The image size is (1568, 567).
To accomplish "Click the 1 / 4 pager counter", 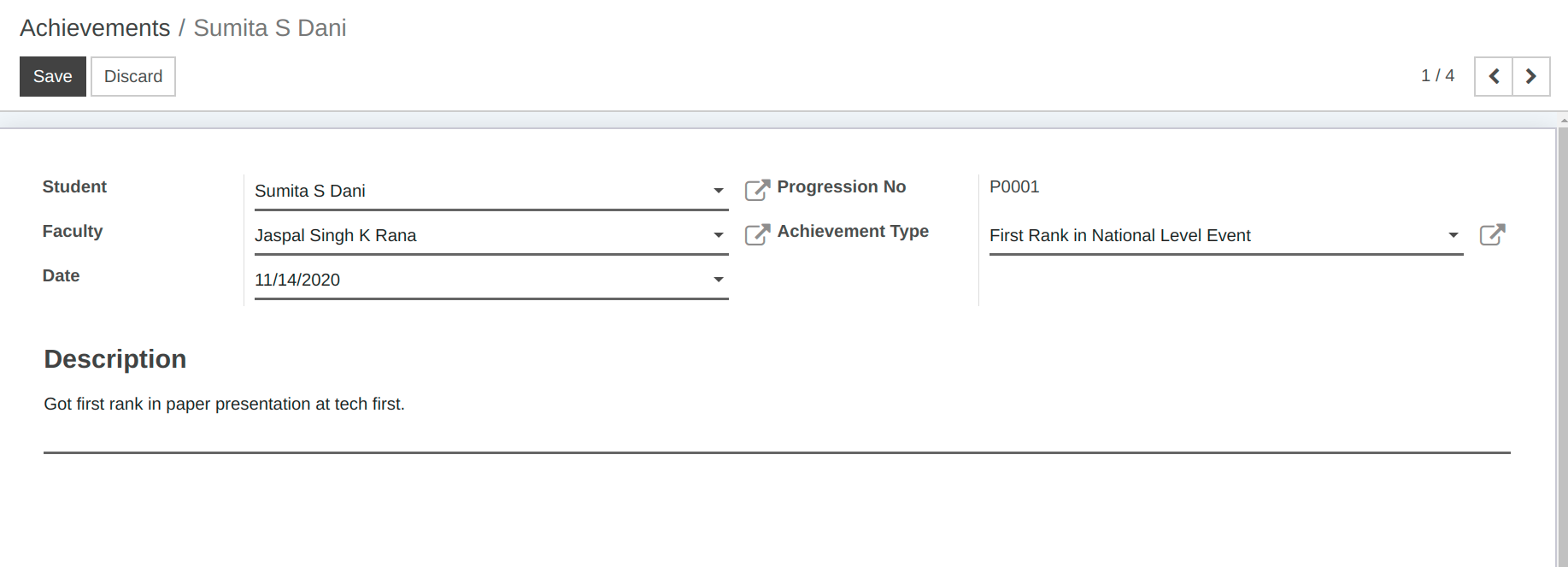I will tap(1437, 76).
